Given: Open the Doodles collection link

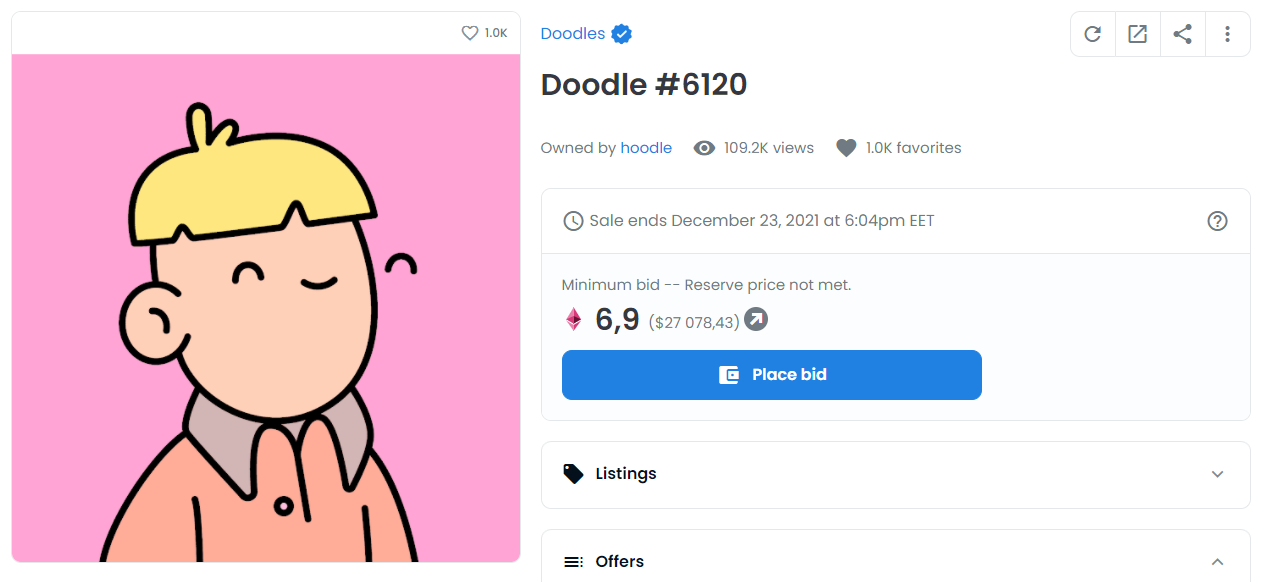Looking at the screenshot, I should point(573,34).
